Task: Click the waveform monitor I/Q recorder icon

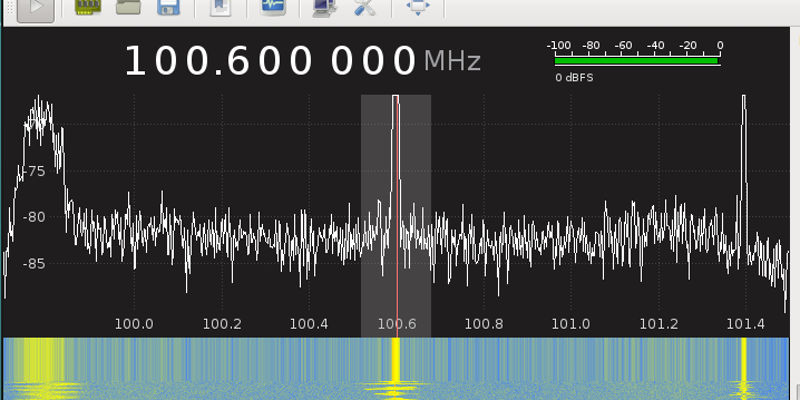Action: tap(273, 7)
